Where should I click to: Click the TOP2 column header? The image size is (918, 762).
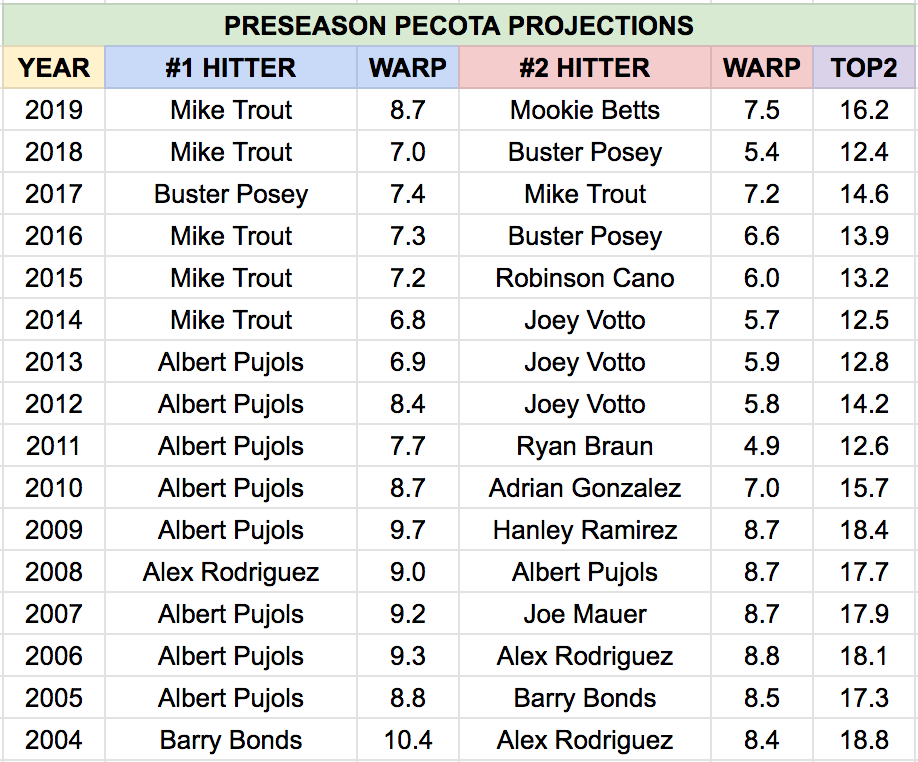[864, 68]
